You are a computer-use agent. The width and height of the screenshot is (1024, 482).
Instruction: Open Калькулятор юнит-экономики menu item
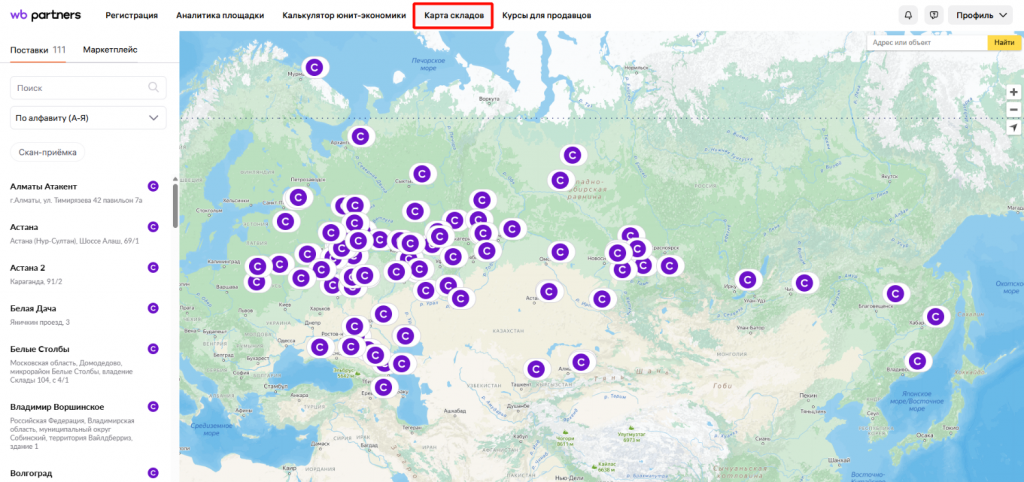344,16
